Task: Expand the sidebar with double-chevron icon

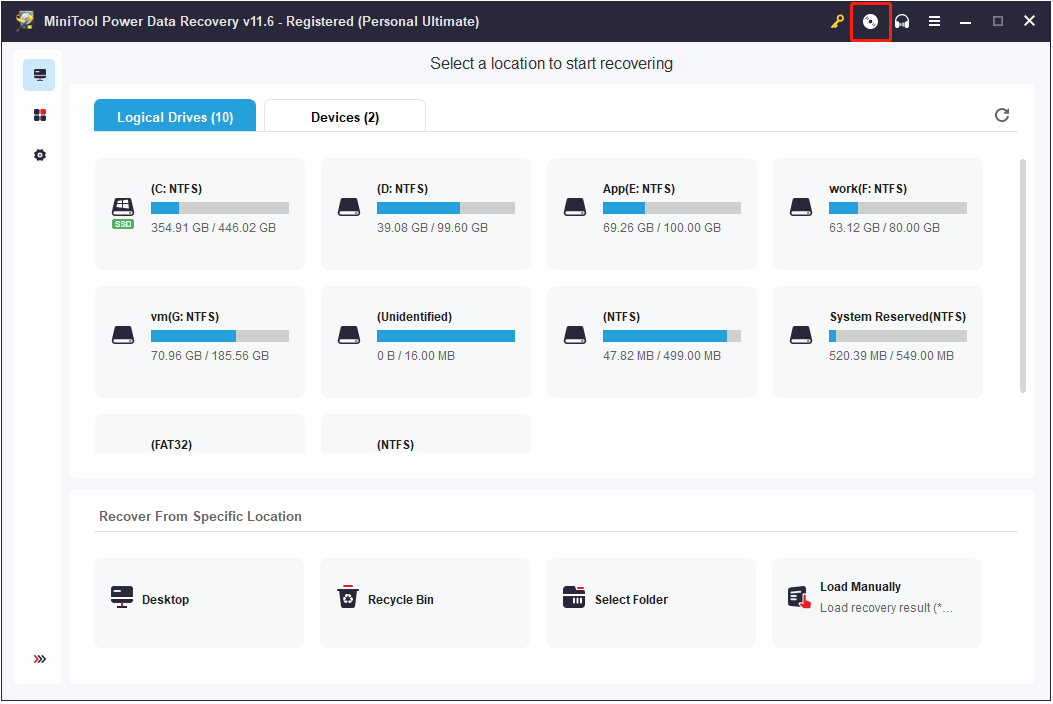Action: click(40, 659)
